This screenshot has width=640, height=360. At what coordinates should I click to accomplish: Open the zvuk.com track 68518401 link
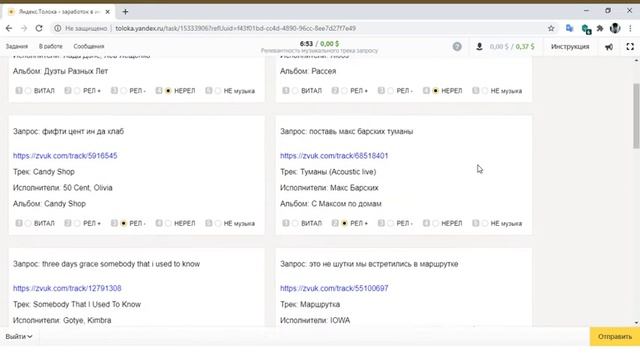pyautogui.click(x=334, y=156)
